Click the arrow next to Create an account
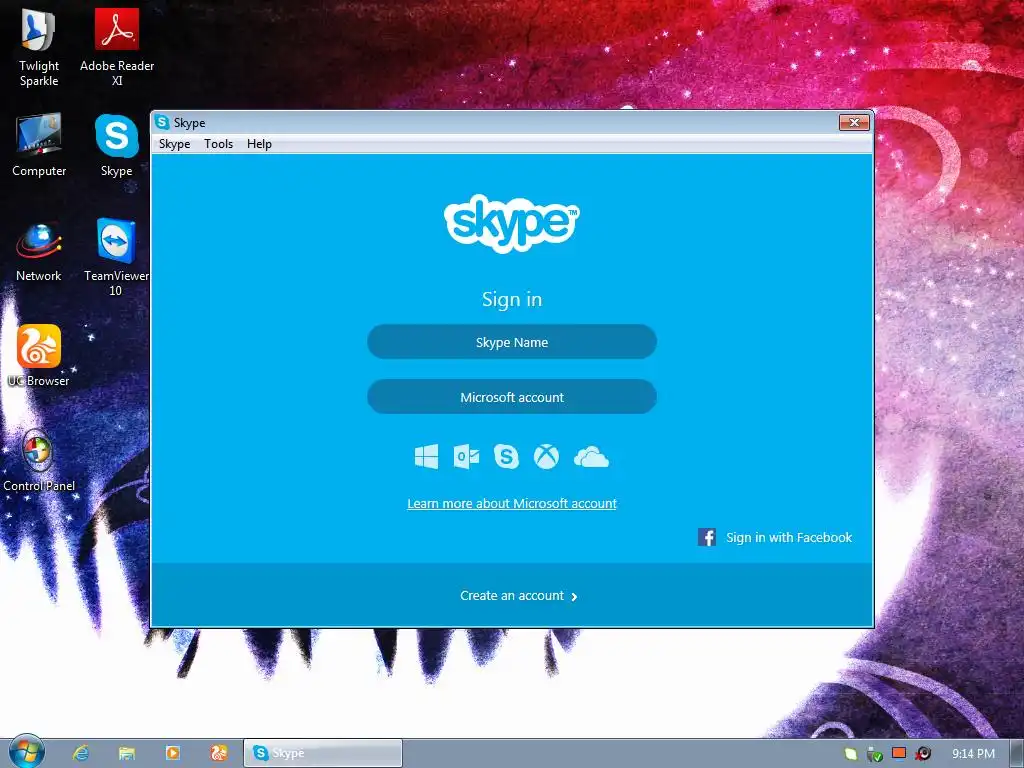This screenshot has height=768, width=1024. click(x=574, y=596)
